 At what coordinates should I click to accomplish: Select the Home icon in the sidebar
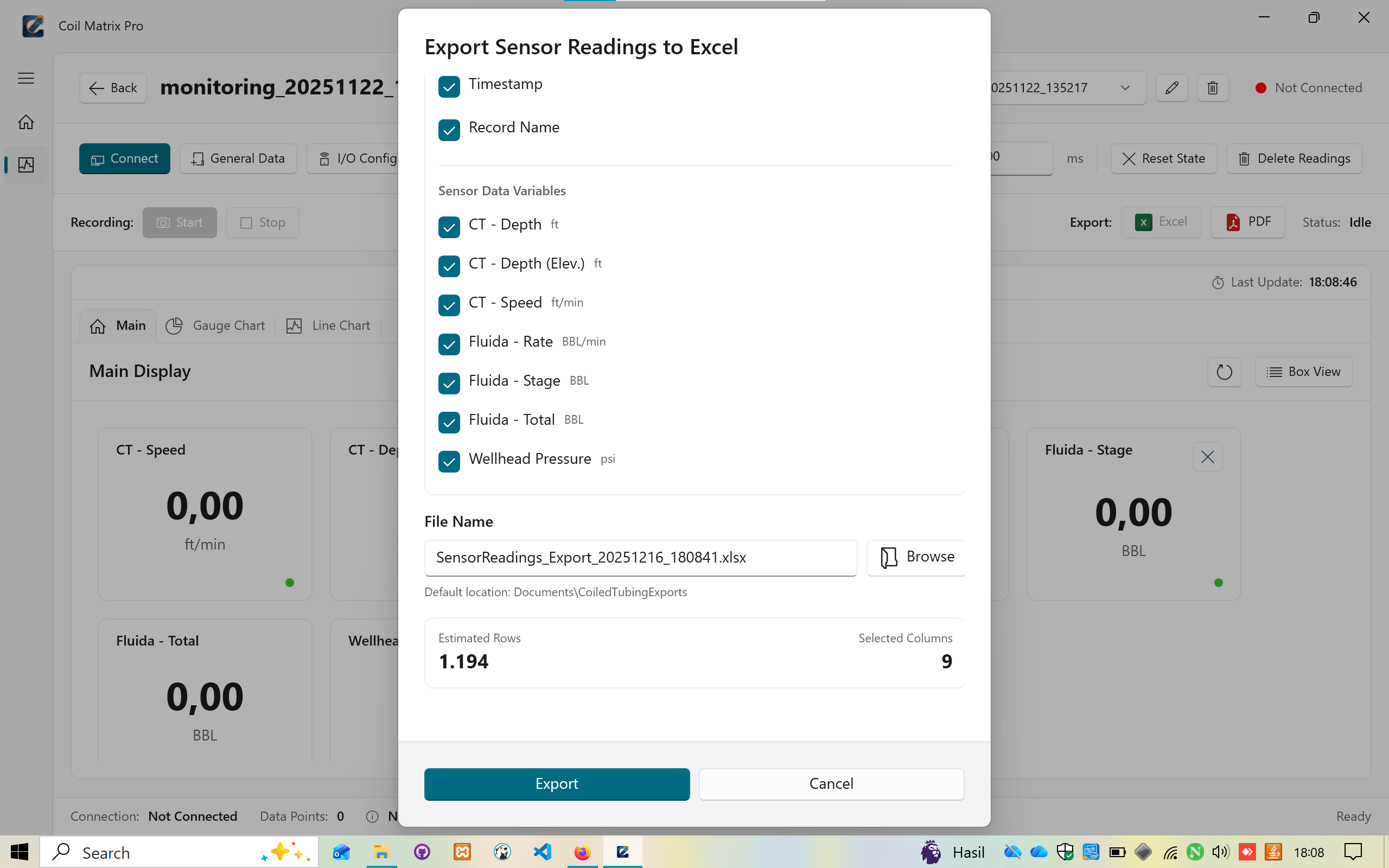coord(26,122)
